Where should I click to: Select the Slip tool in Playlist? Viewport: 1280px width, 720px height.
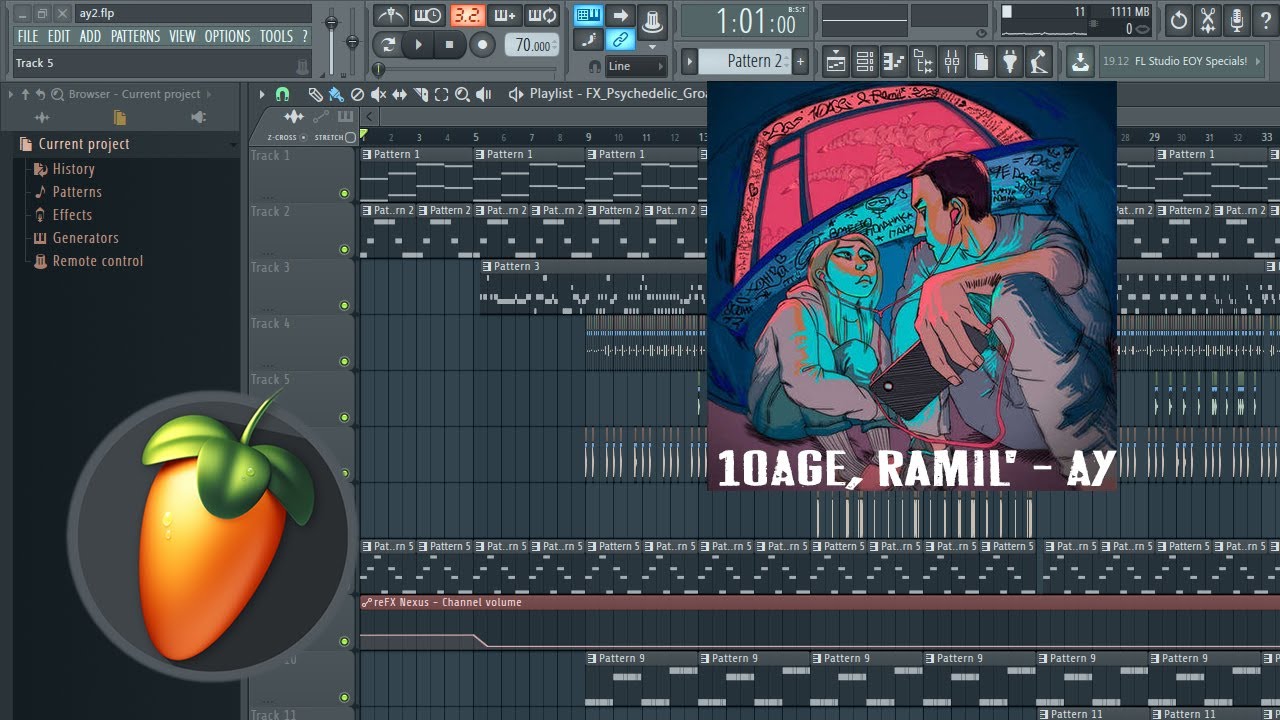(x=399, y=94)
